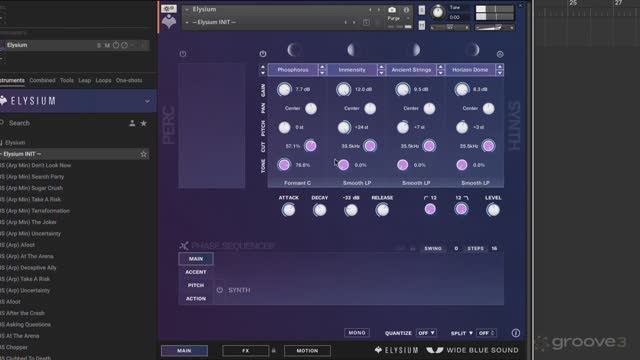Open Horizon Dome's Smooth LP filter menu

[x=475, y=183]
